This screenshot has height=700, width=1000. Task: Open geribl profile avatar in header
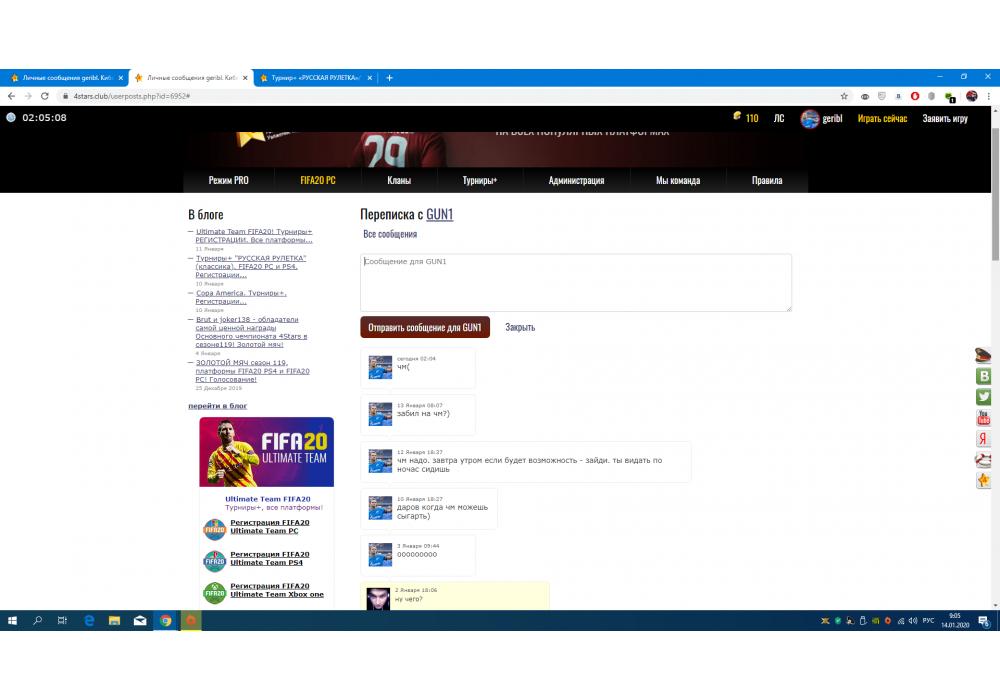[x=809, y=118]
